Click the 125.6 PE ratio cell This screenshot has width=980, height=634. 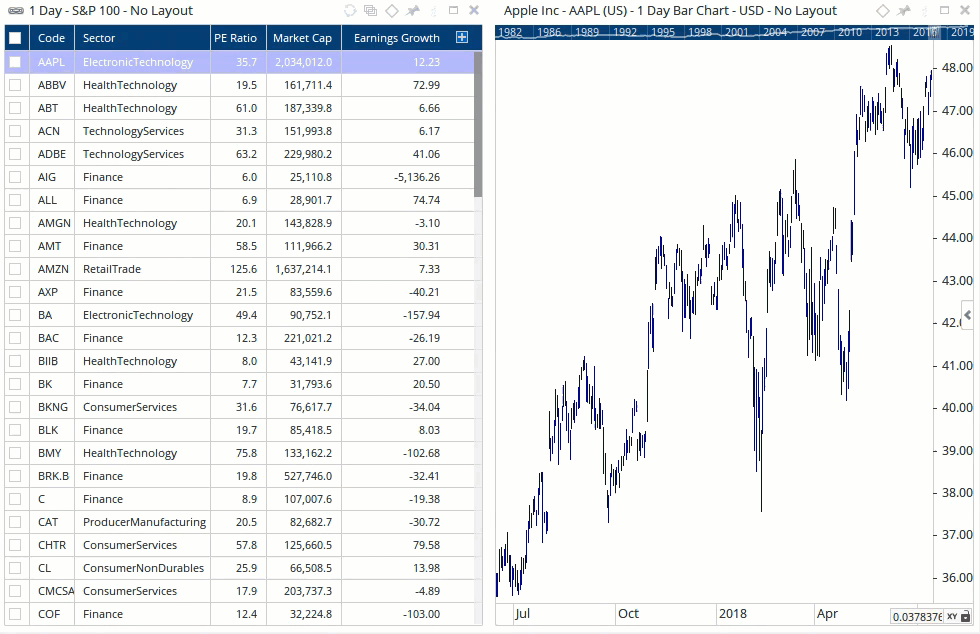pyautogui.click(x=238, y=269)
